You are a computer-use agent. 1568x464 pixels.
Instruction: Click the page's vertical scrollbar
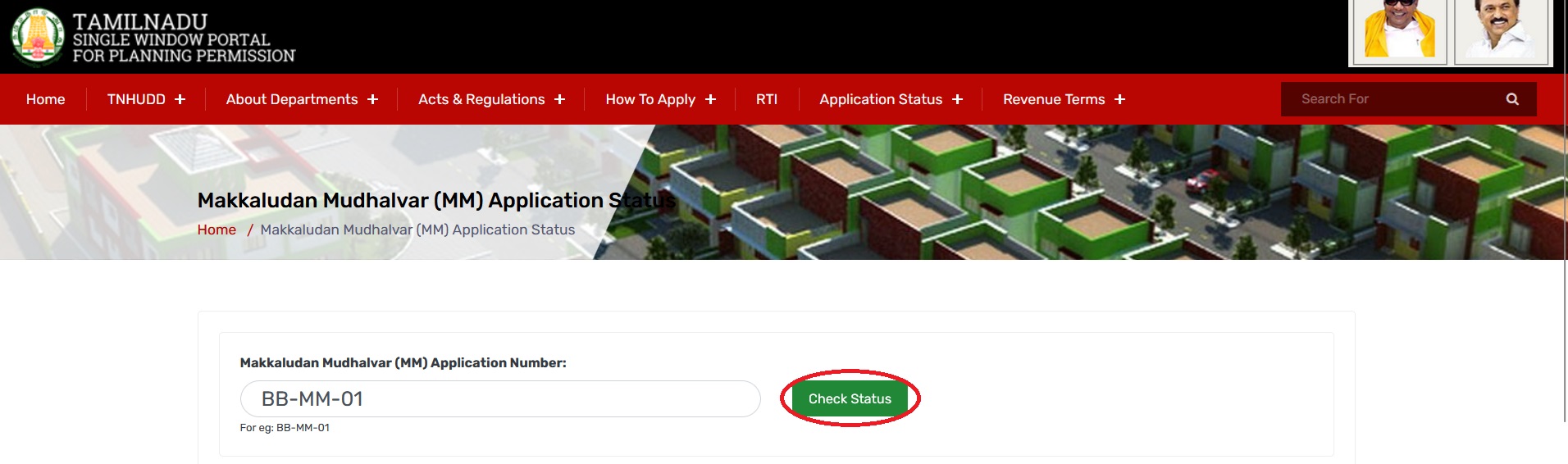1565,205
